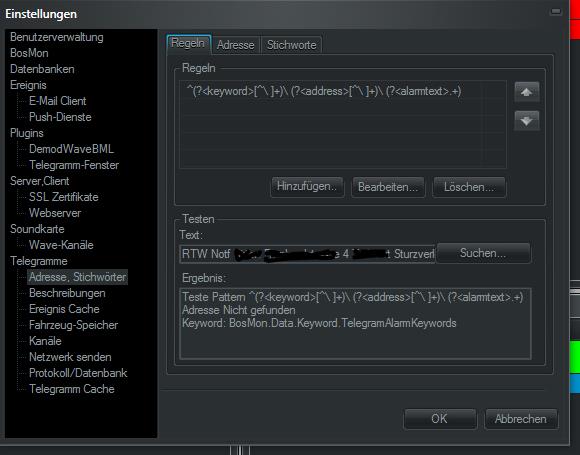The image size is (580, 455).
Task: Confirm settings with OK
Action: (440, 419)
